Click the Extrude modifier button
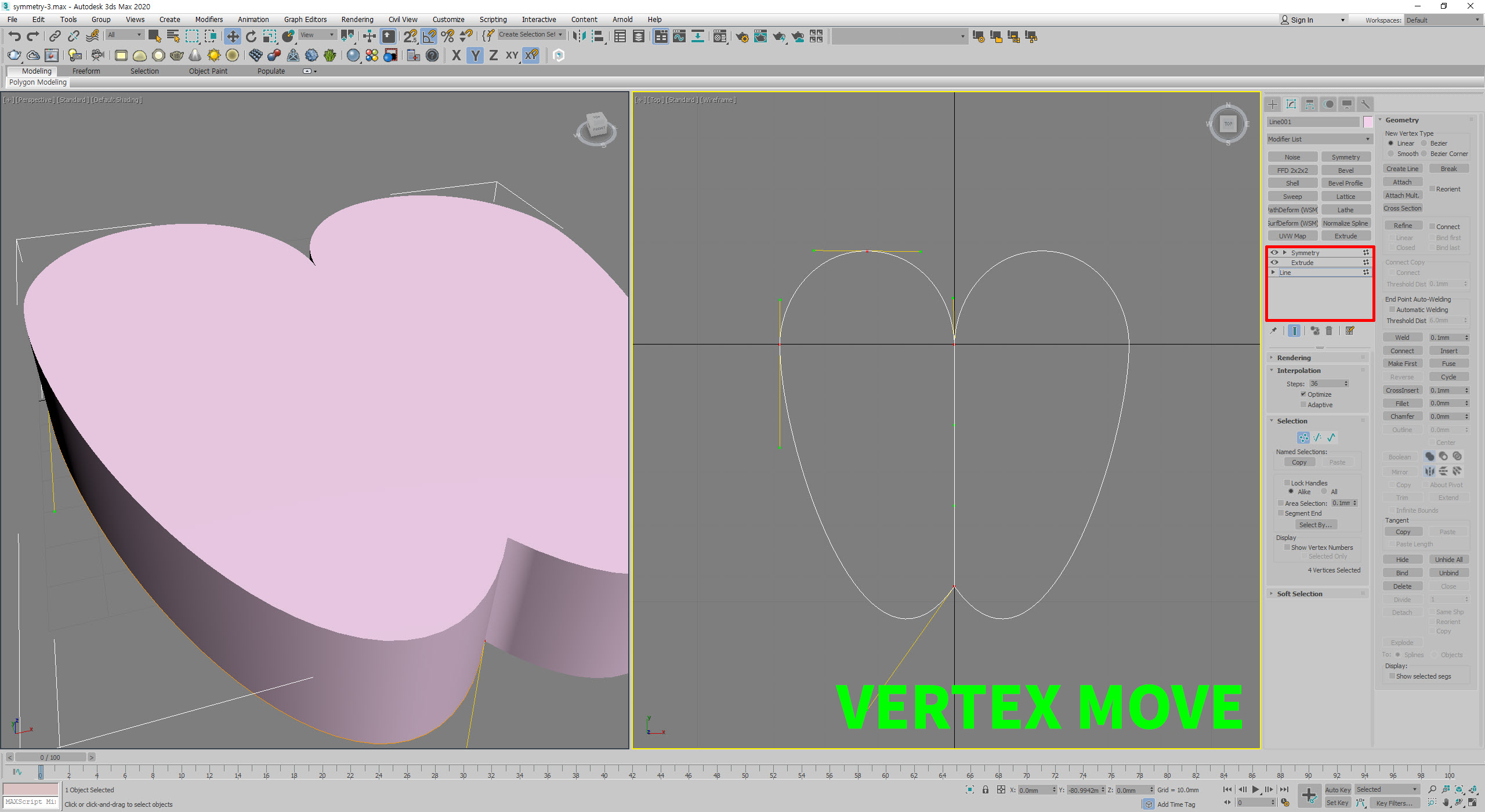 point(1345,236)
